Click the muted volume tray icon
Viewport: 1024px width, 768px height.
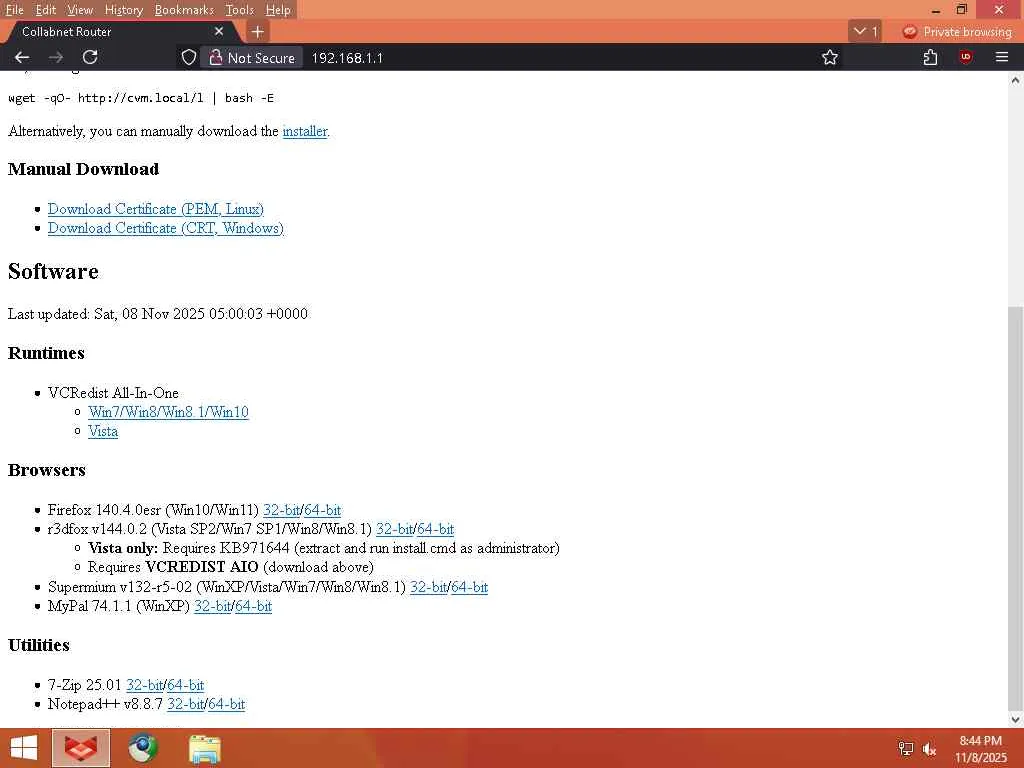(x=929, y=749)
